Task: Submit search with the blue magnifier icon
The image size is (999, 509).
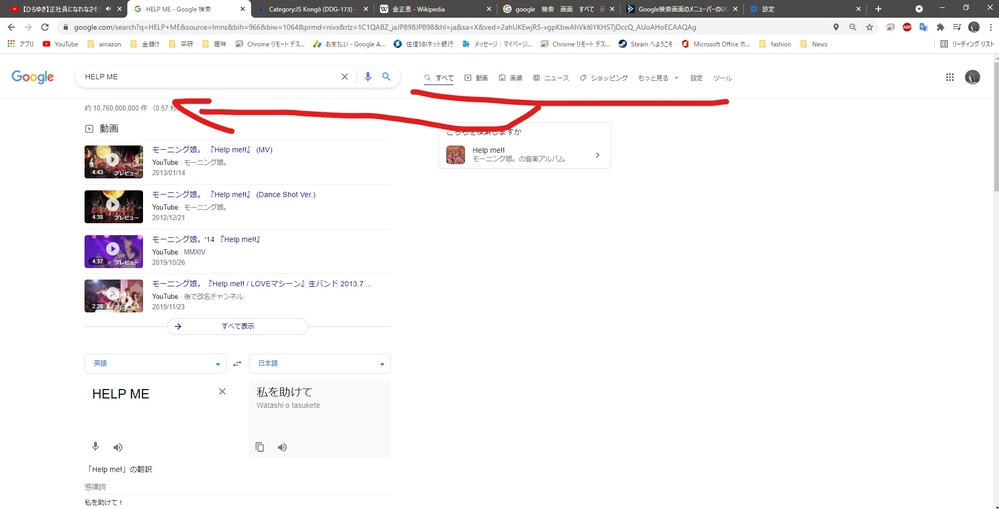Action: click(x=386, y=76)
